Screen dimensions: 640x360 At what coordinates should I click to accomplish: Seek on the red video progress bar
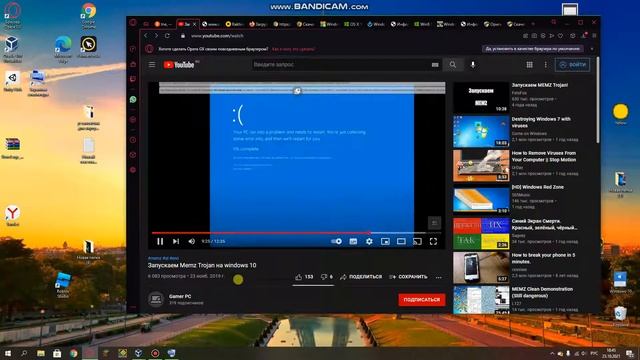[x=261, y=233]
